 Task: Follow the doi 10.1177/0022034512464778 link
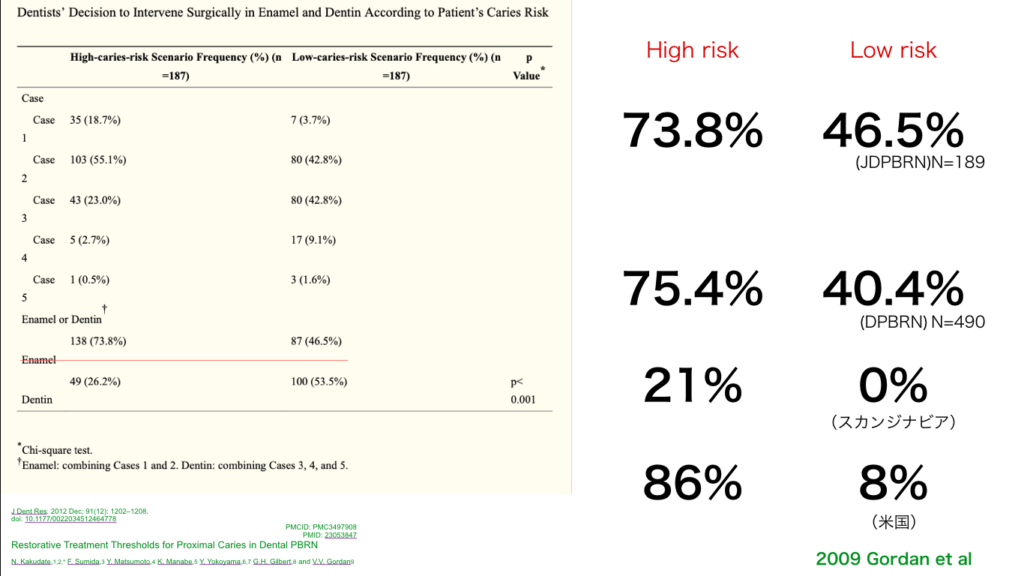click(x=71, y=519)
